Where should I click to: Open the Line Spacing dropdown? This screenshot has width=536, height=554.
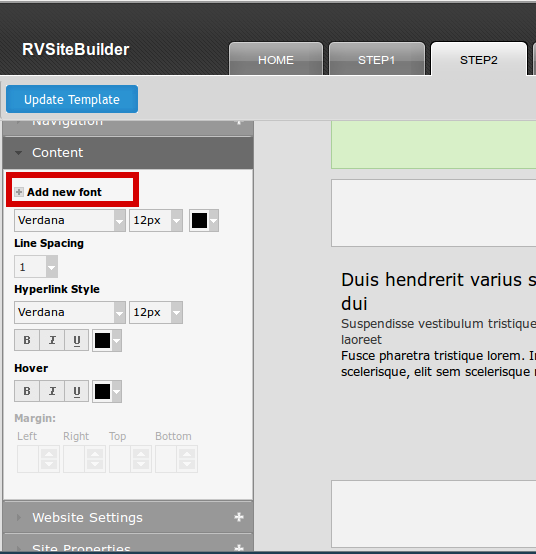point(36,267)
